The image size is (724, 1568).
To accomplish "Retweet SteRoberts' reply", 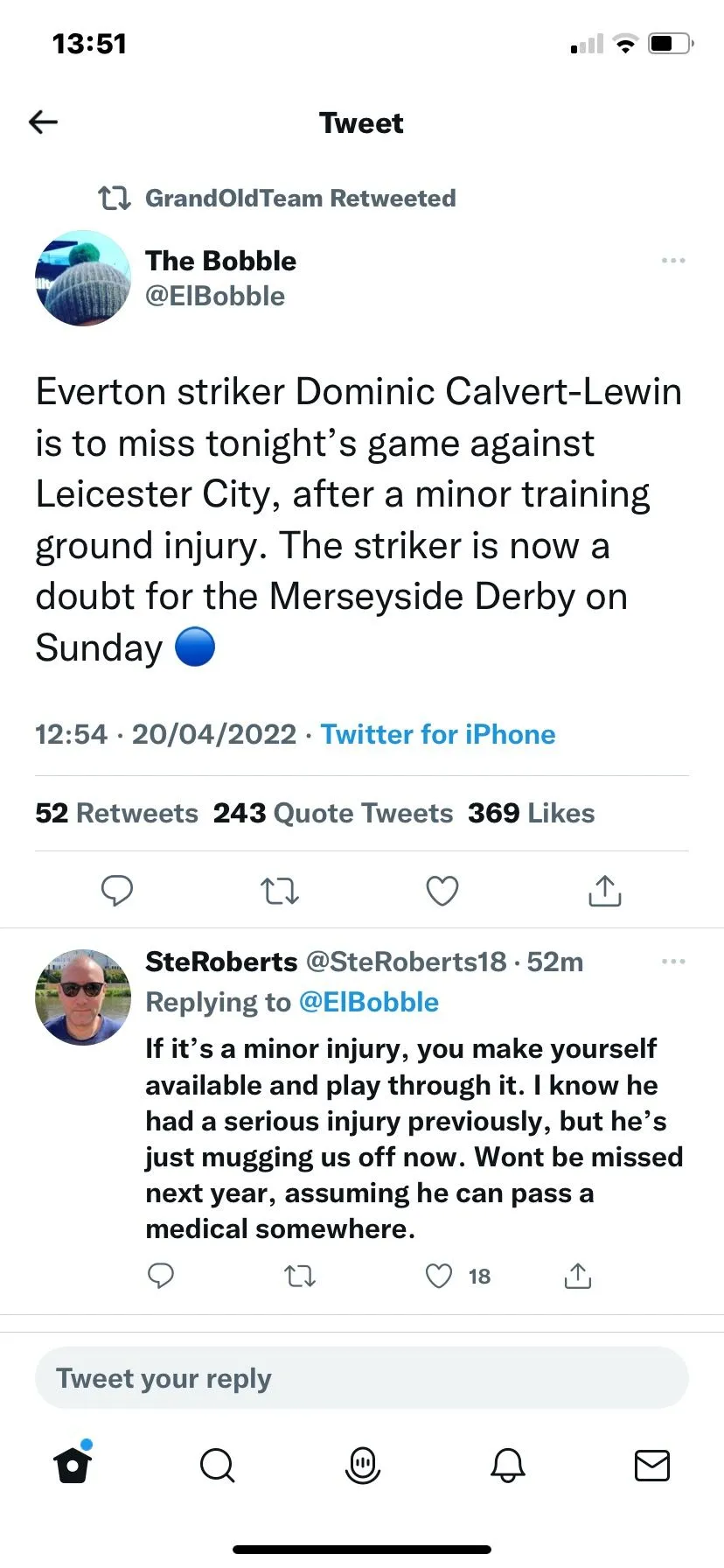I will pyautogui.click(x=300, y=1277).
